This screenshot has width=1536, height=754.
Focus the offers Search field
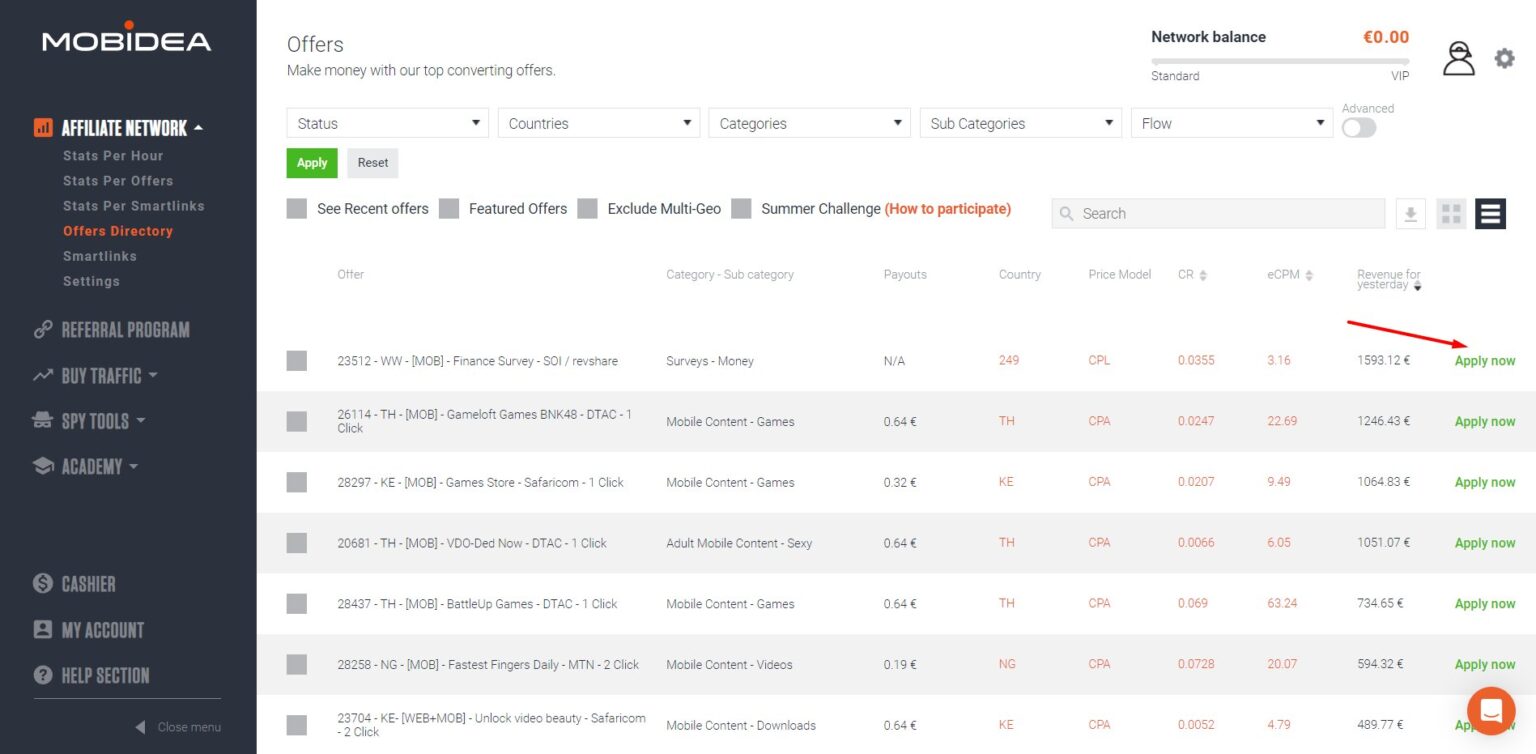coord(1218,214)
